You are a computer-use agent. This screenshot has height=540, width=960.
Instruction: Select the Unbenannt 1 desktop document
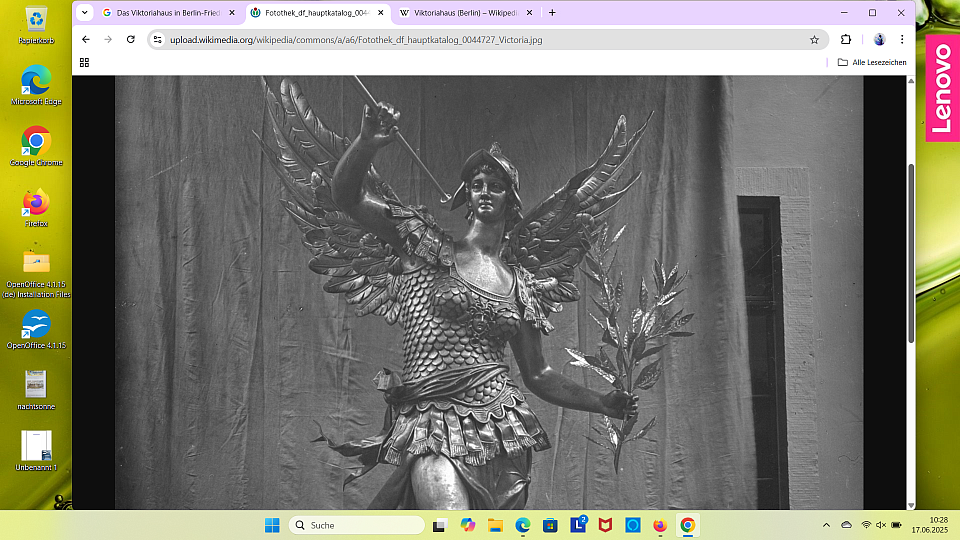pyautogui.click(x=36, y=451)
